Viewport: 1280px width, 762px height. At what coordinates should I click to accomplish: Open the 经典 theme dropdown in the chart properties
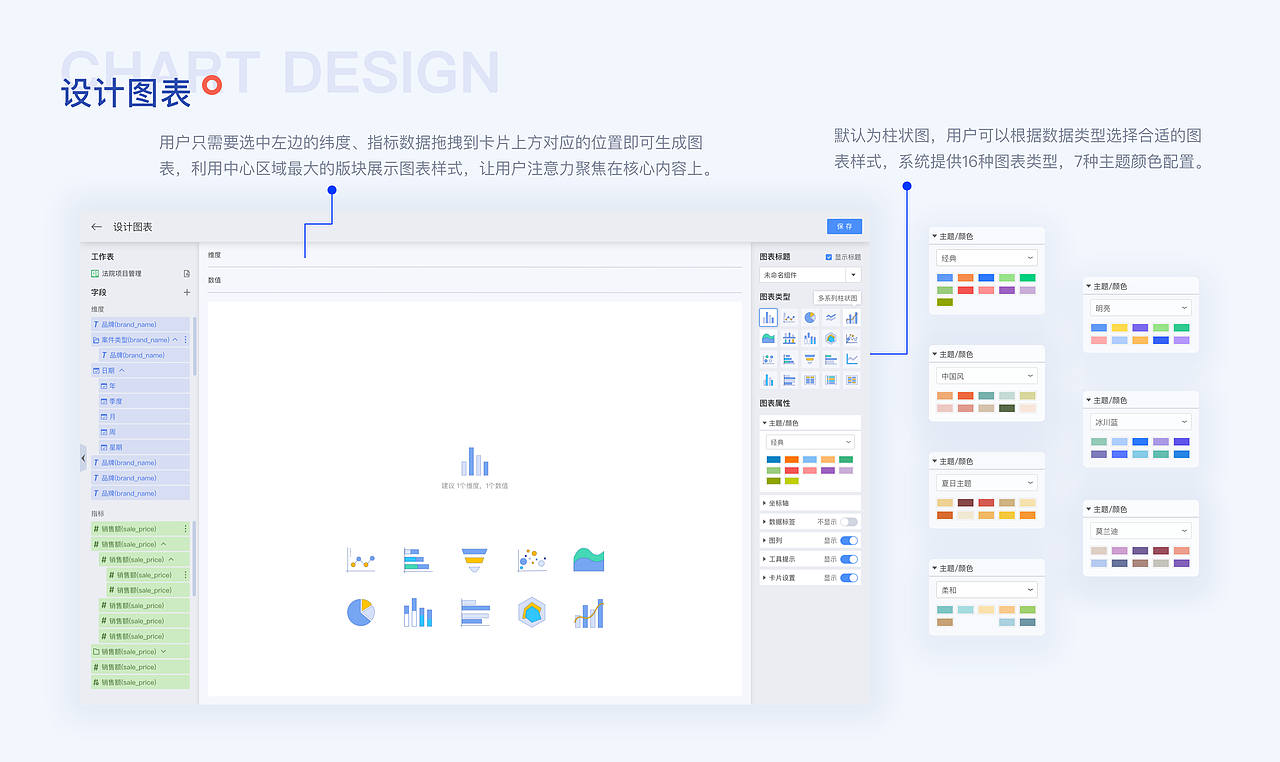pos(810,442)
